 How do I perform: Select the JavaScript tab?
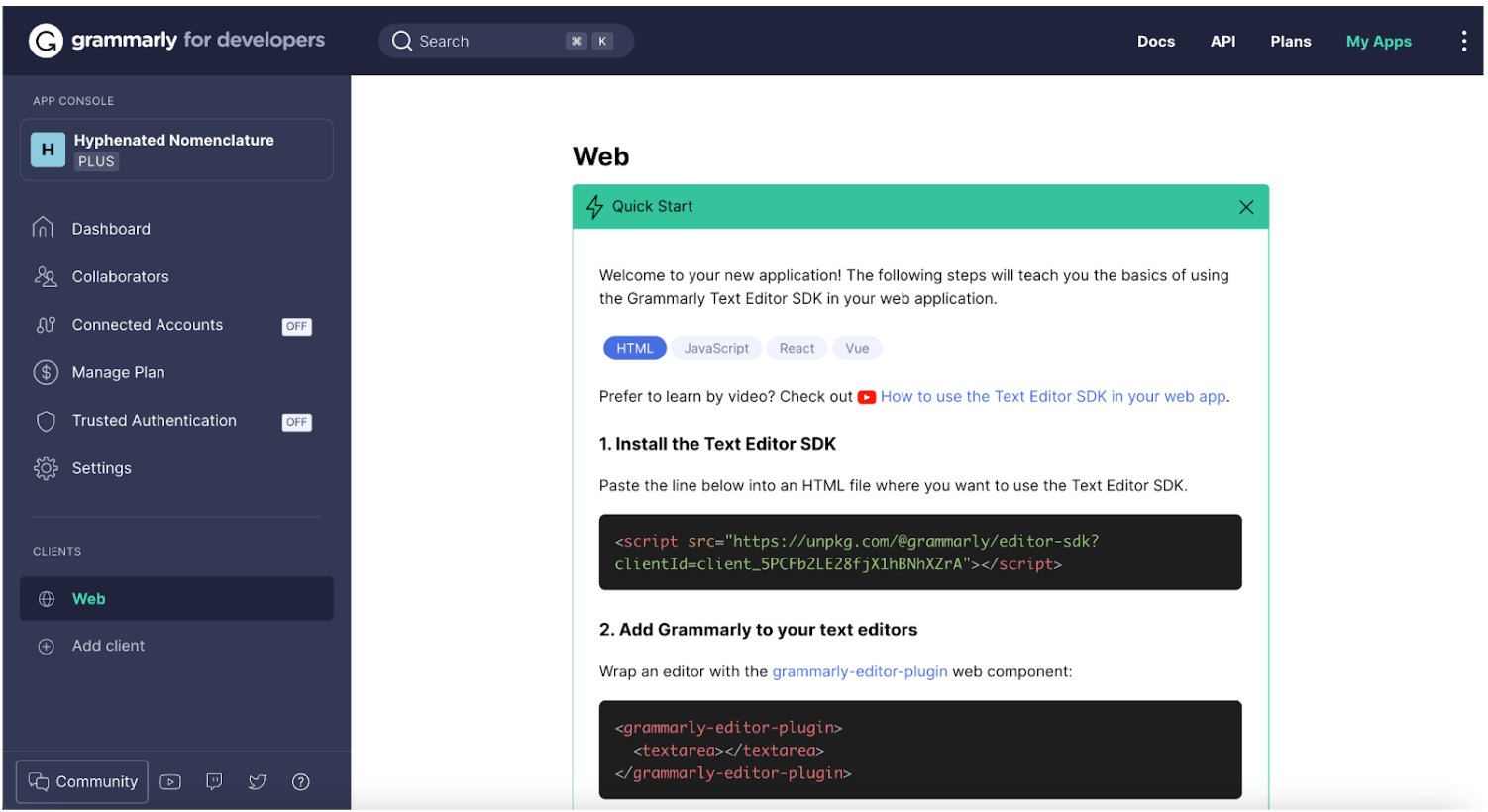[x=716, y=348]
